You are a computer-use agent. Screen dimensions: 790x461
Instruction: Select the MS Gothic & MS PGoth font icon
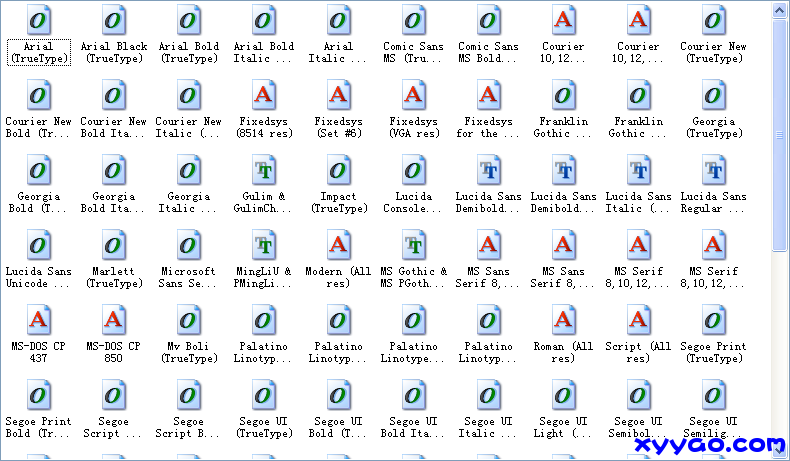click(414, 245)
